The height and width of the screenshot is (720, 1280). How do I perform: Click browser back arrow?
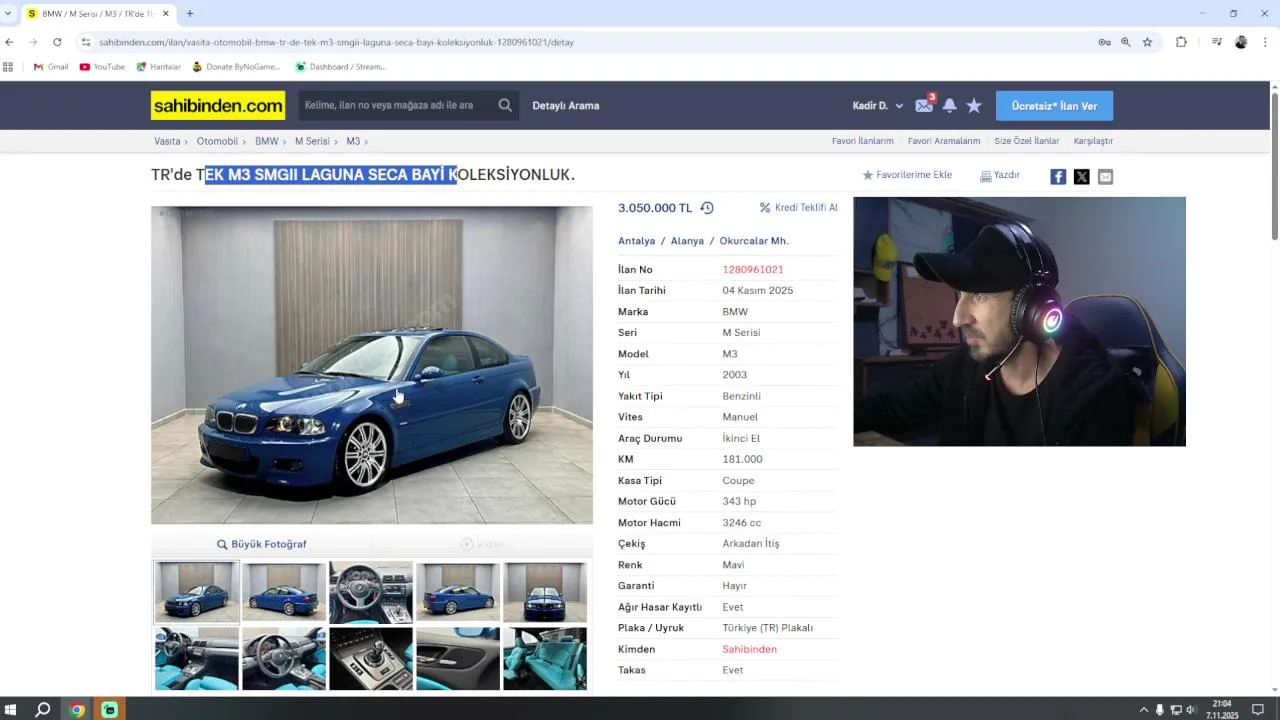point(9,42)
